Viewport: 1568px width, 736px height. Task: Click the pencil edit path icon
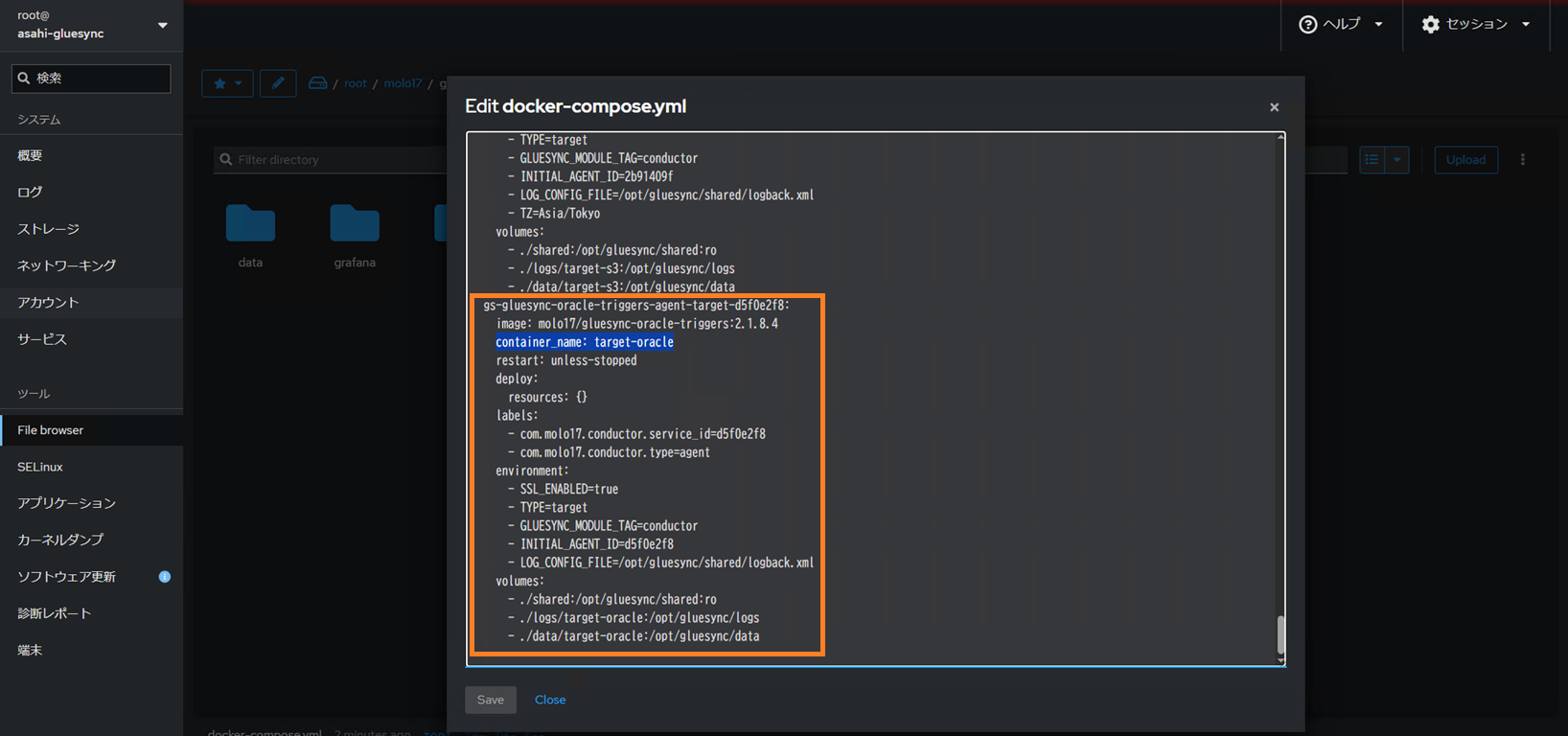coord(278,83)
